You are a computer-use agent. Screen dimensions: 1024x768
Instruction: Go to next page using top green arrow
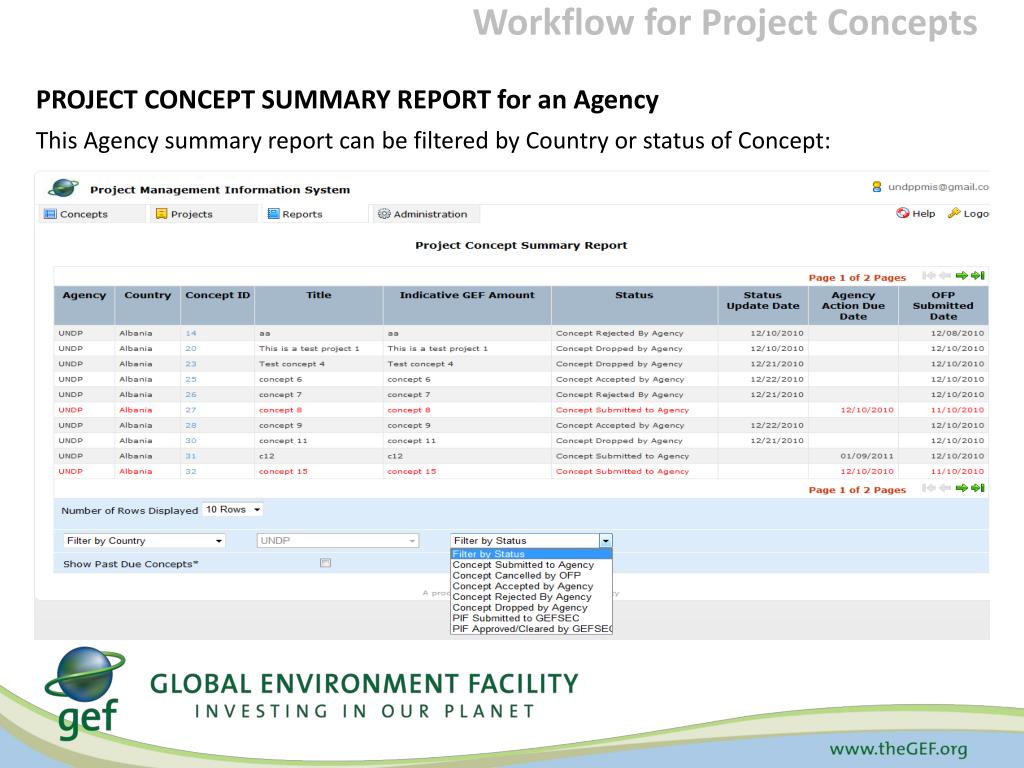coord(961,276)
